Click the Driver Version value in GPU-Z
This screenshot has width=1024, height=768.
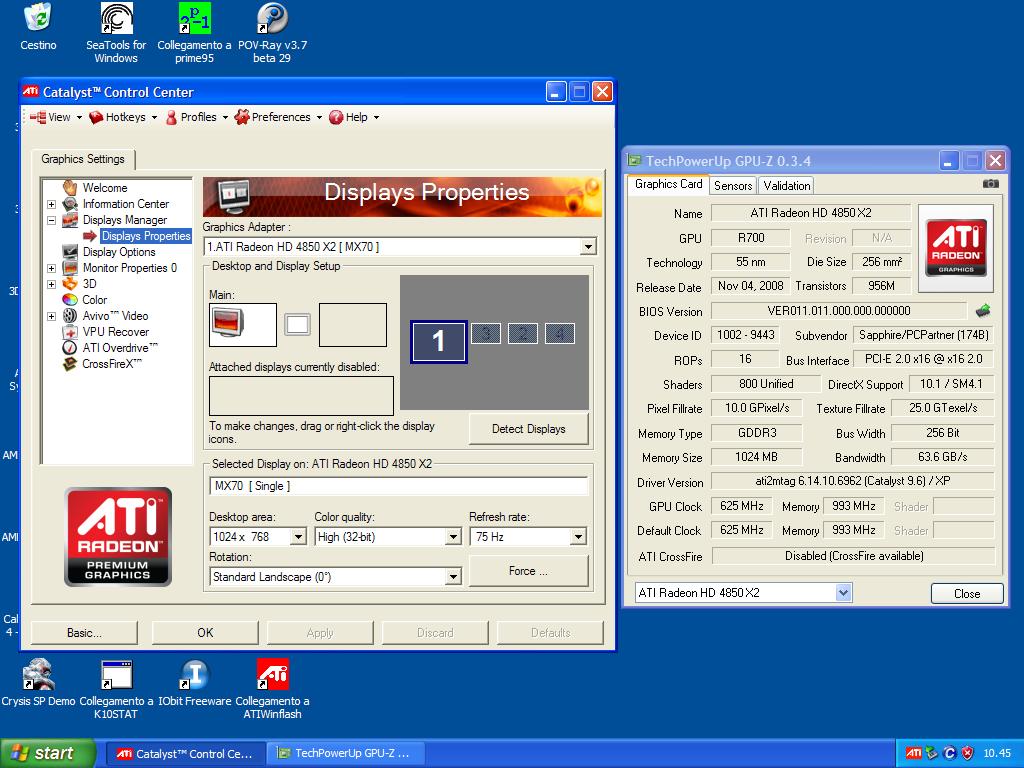coord(852,481)
